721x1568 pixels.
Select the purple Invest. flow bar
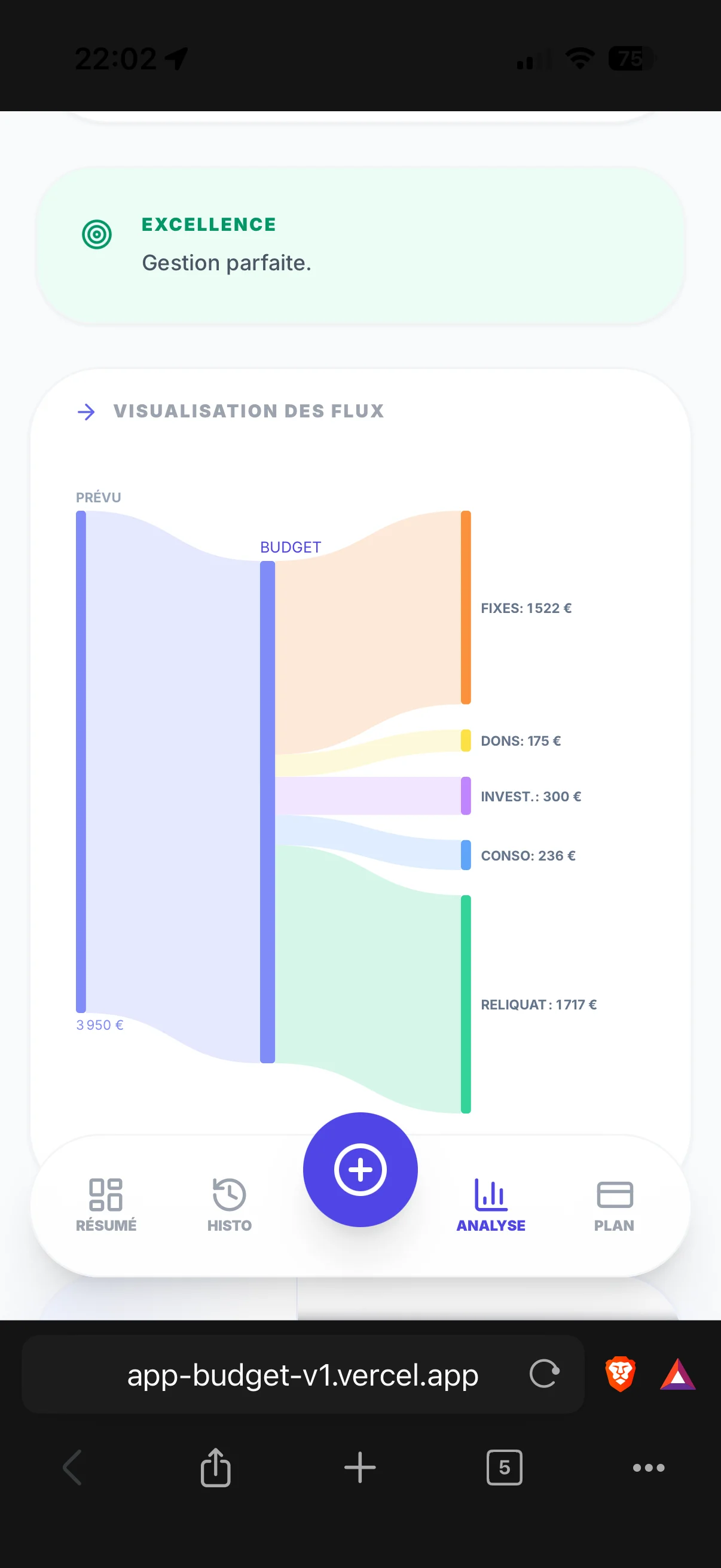(x=466, y=795)
